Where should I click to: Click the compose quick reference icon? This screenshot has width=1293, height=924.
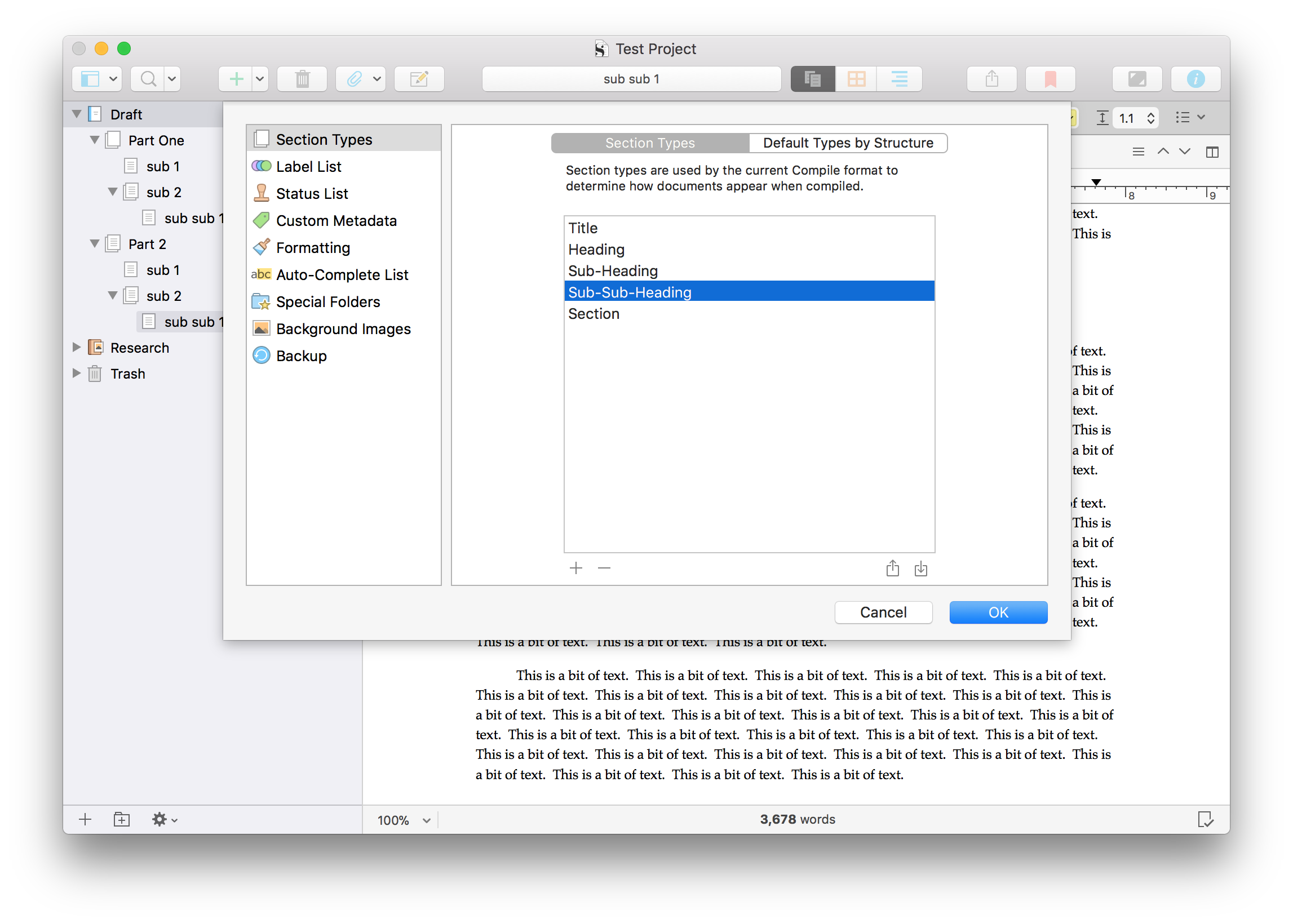pyautogui.click(x=419, y=78)
